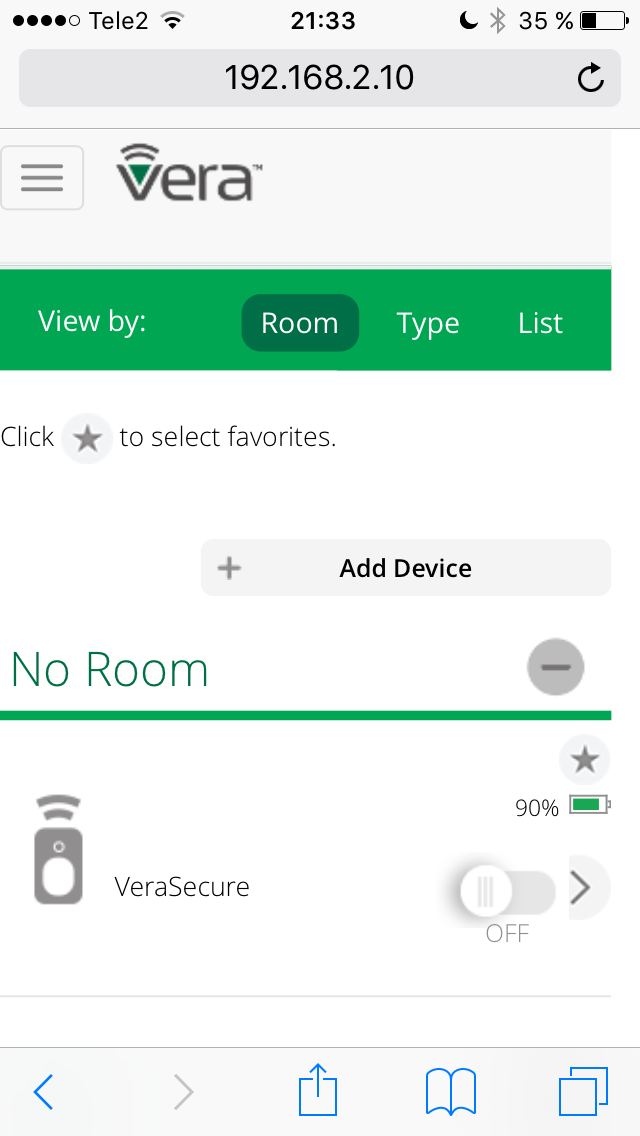640x1136 pixels.
Task: Click the VeraSecure device icon
Action: pos(58,851)
